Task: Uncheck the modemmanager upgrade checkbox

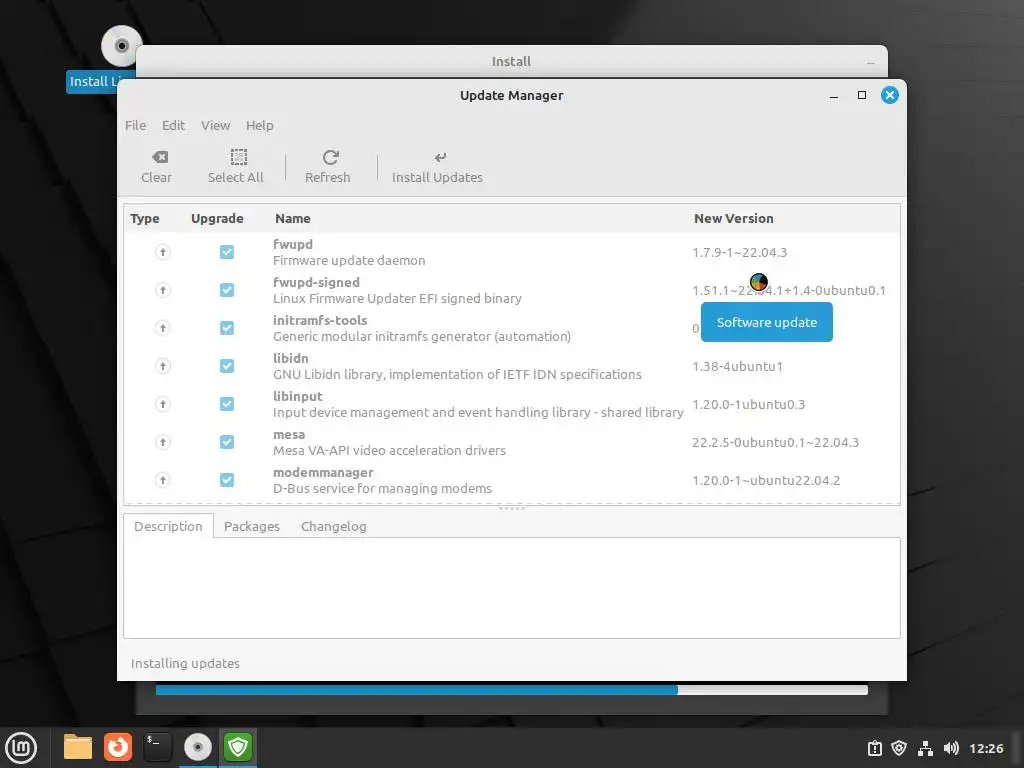Action: click(x=227, y=480)
